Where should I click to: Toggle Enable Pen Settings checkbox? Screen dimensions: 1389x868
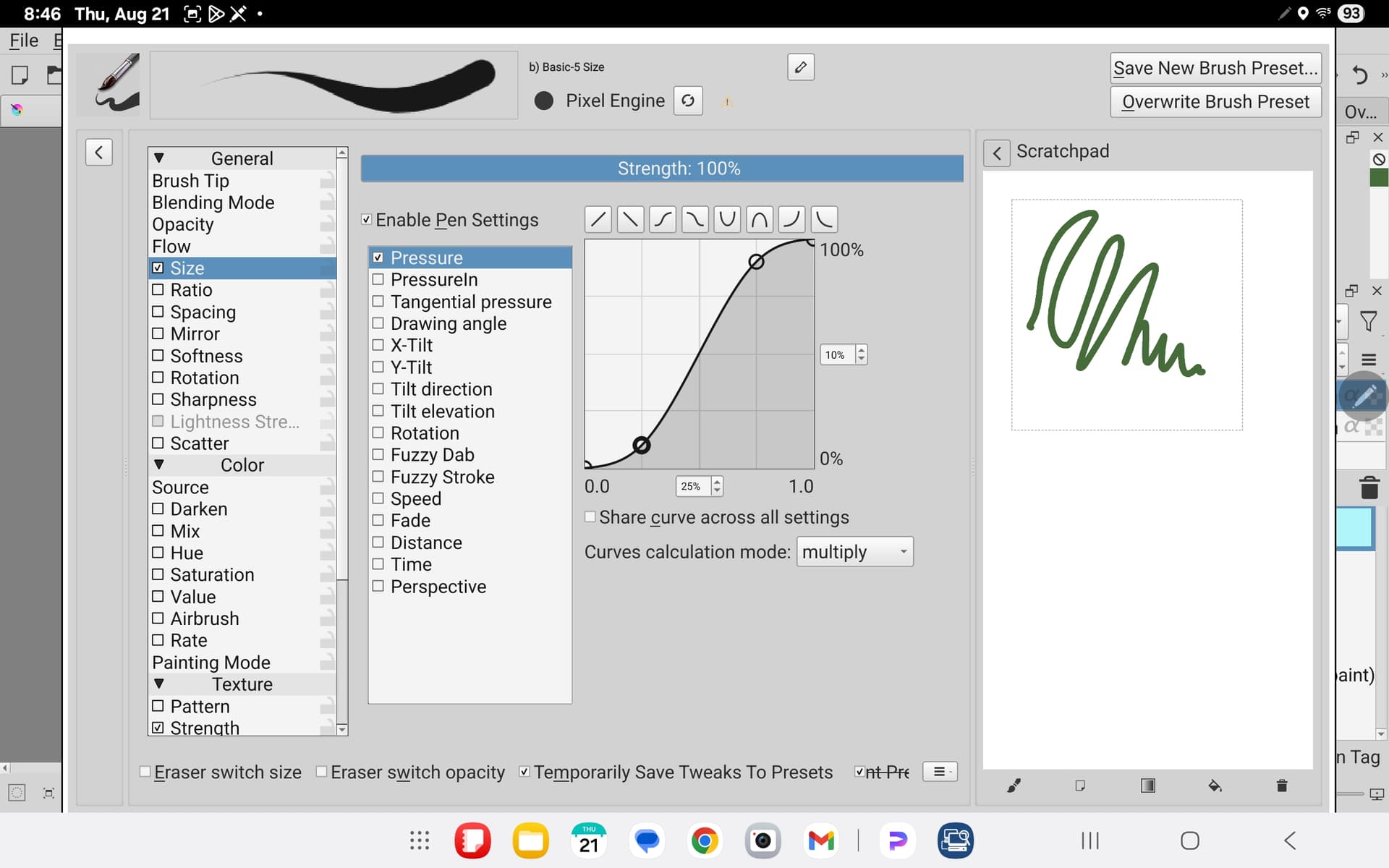coord(367,220)
